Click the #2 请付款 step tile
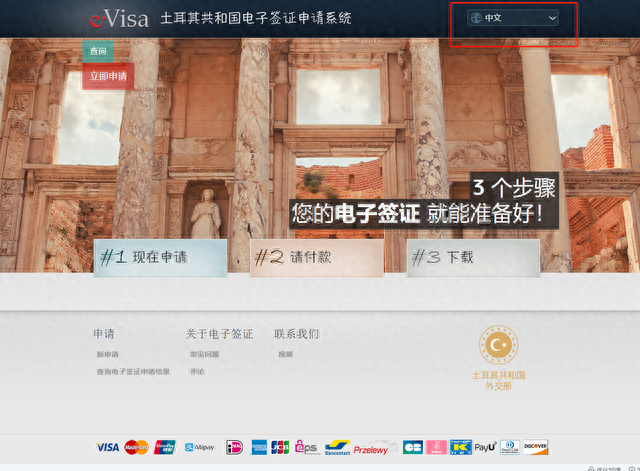 tap(317, 258)
